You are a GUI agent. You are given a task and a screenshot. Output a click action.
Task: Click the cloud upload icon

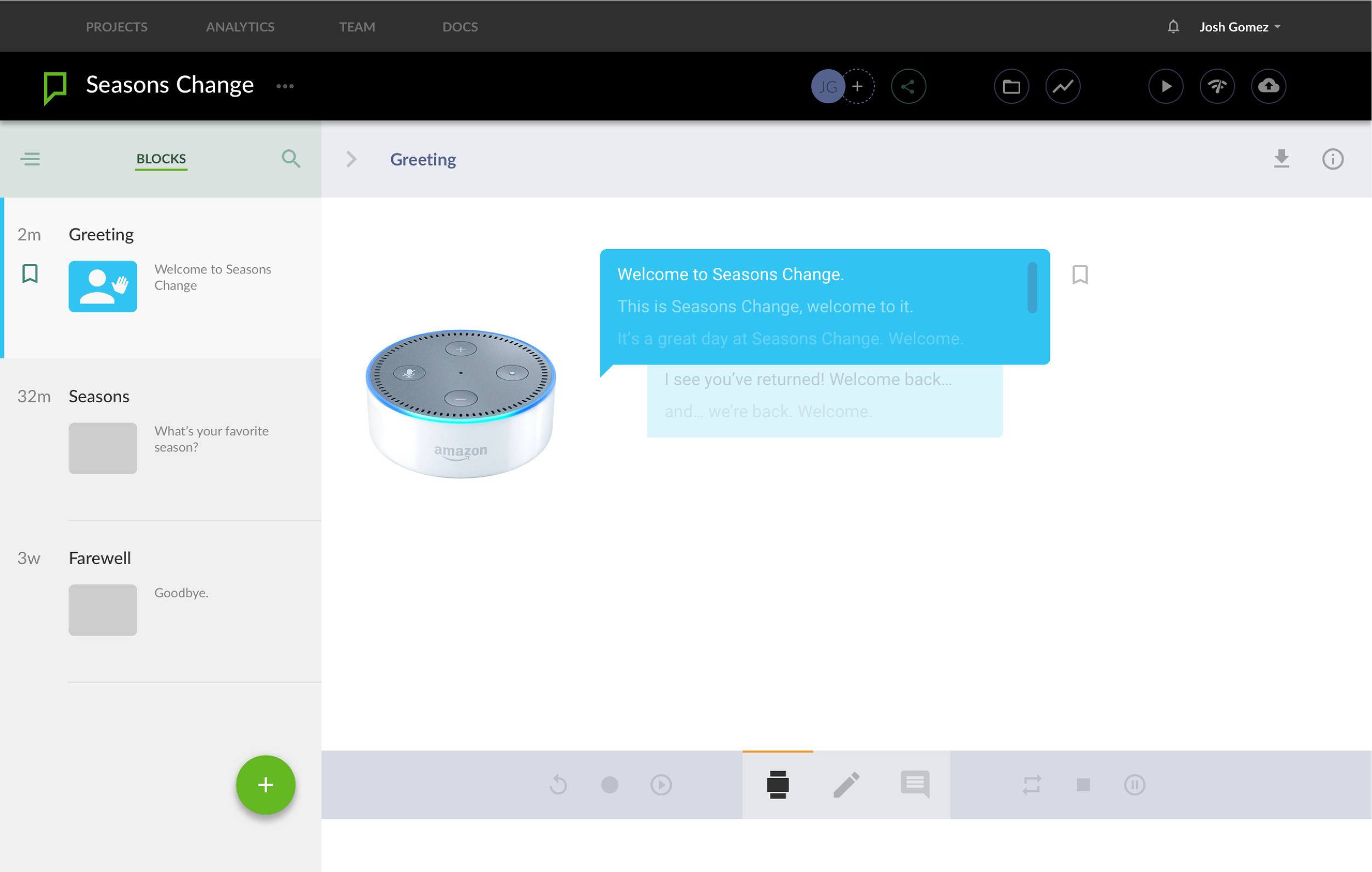[x=1268, y=87]
